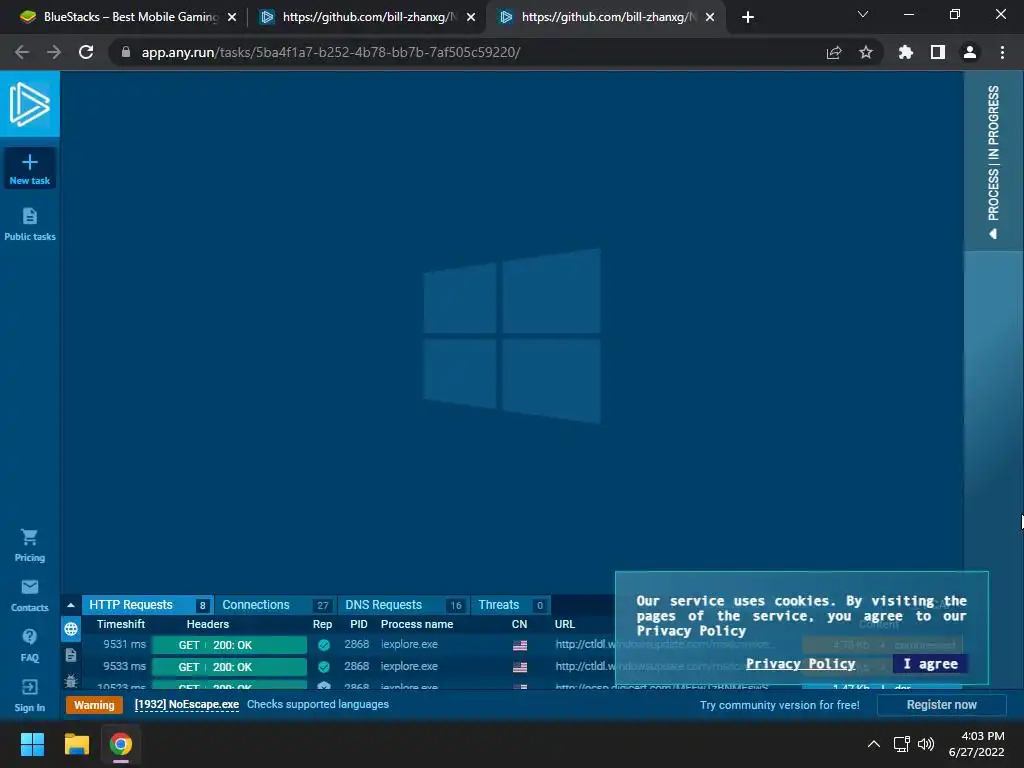Accept cookies with the I agree button
The image size is (1024, 768).
point(931,664)
